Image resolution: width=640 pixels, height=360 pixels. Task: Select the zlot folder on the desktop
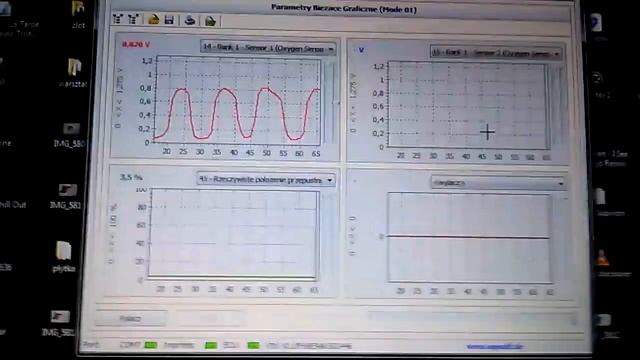[x=78, y=15]
